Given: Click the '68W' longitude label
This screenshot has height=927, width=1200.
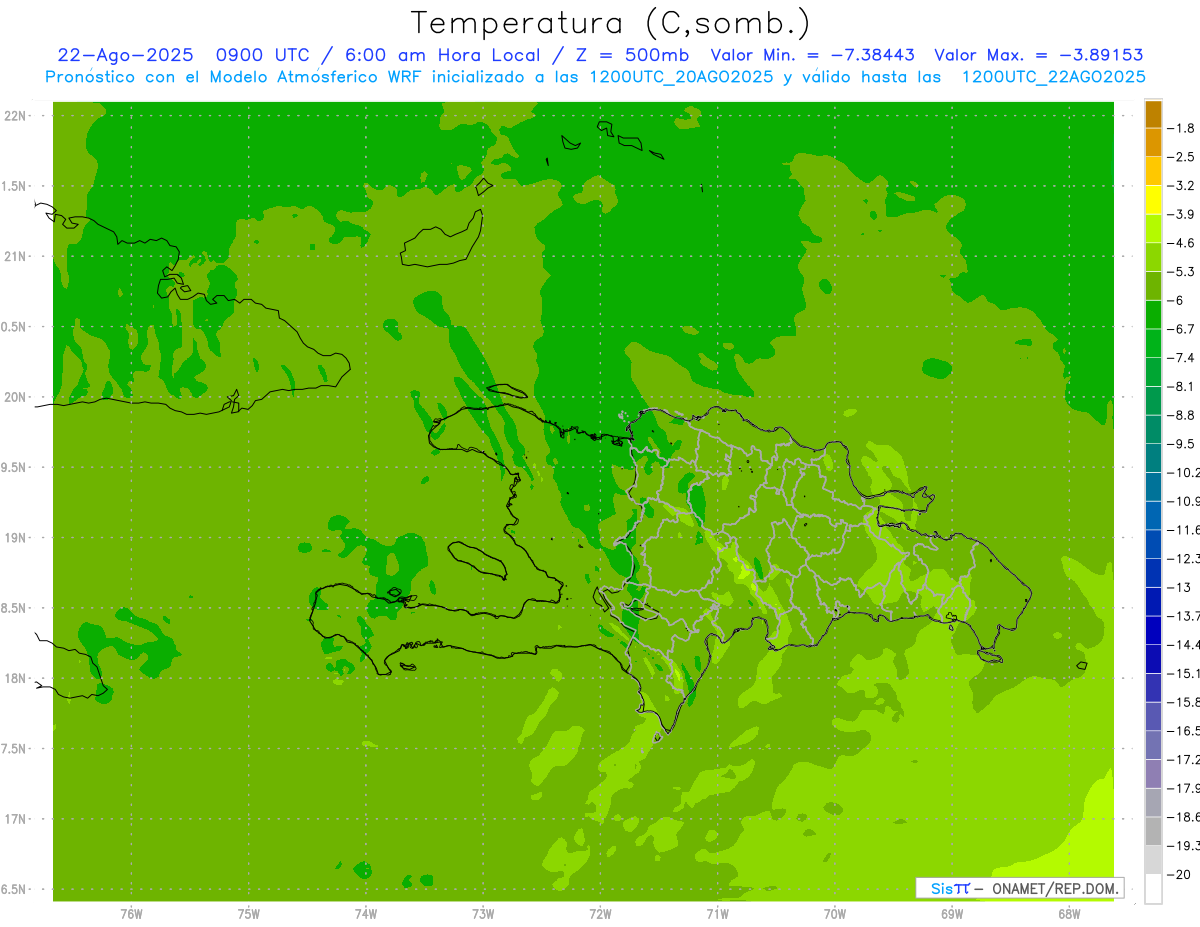Looking at the screenshot, I should [1069, 913].
